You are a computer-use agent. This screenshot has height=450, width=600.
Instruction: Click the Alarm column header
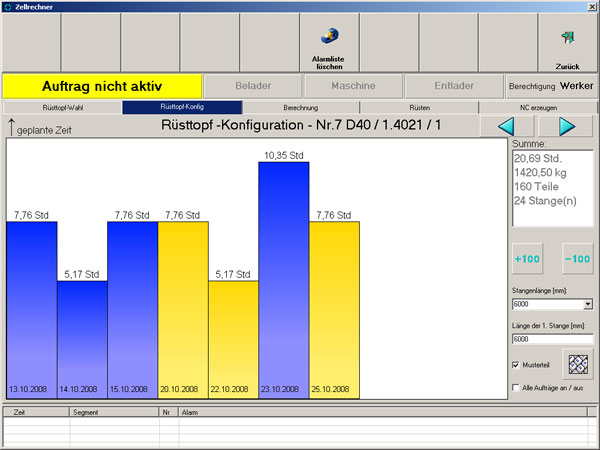click(x=383, y=412)
